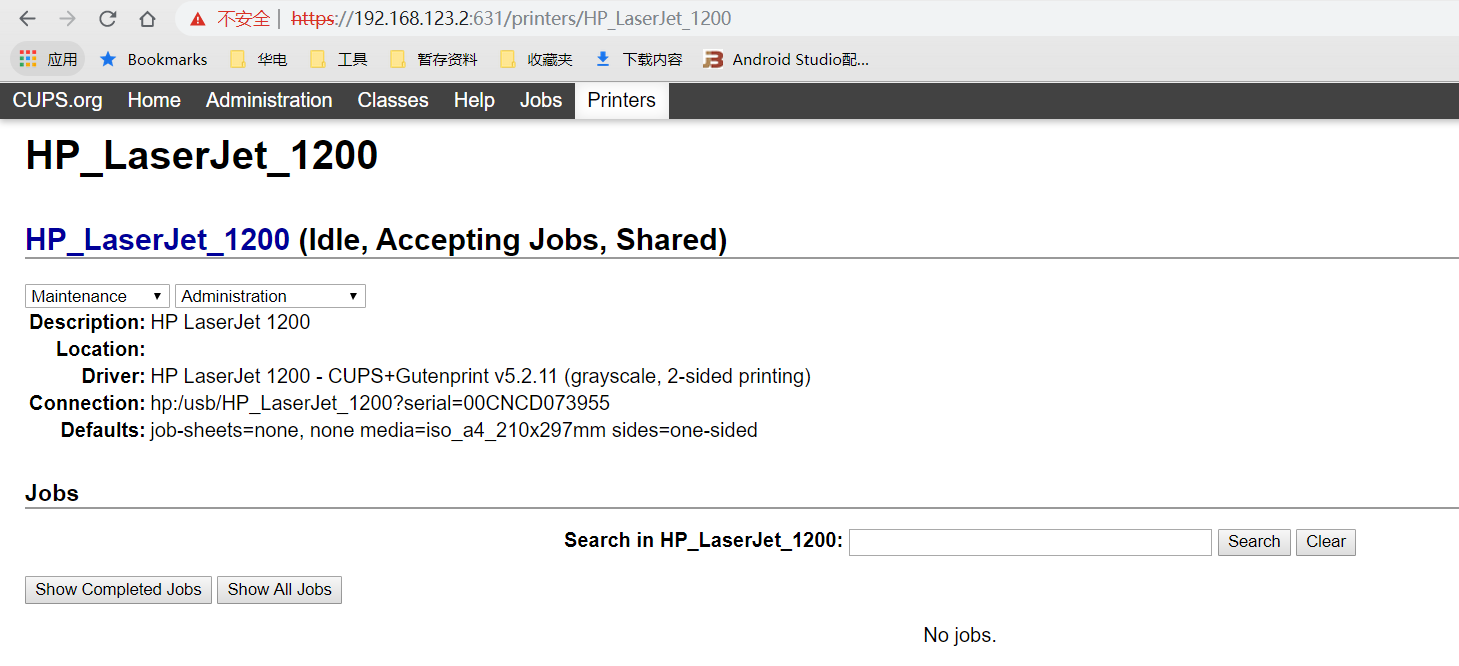1459x666 pixels.
Task: Click the Jobs section heading
Action: tap(52, 493)
